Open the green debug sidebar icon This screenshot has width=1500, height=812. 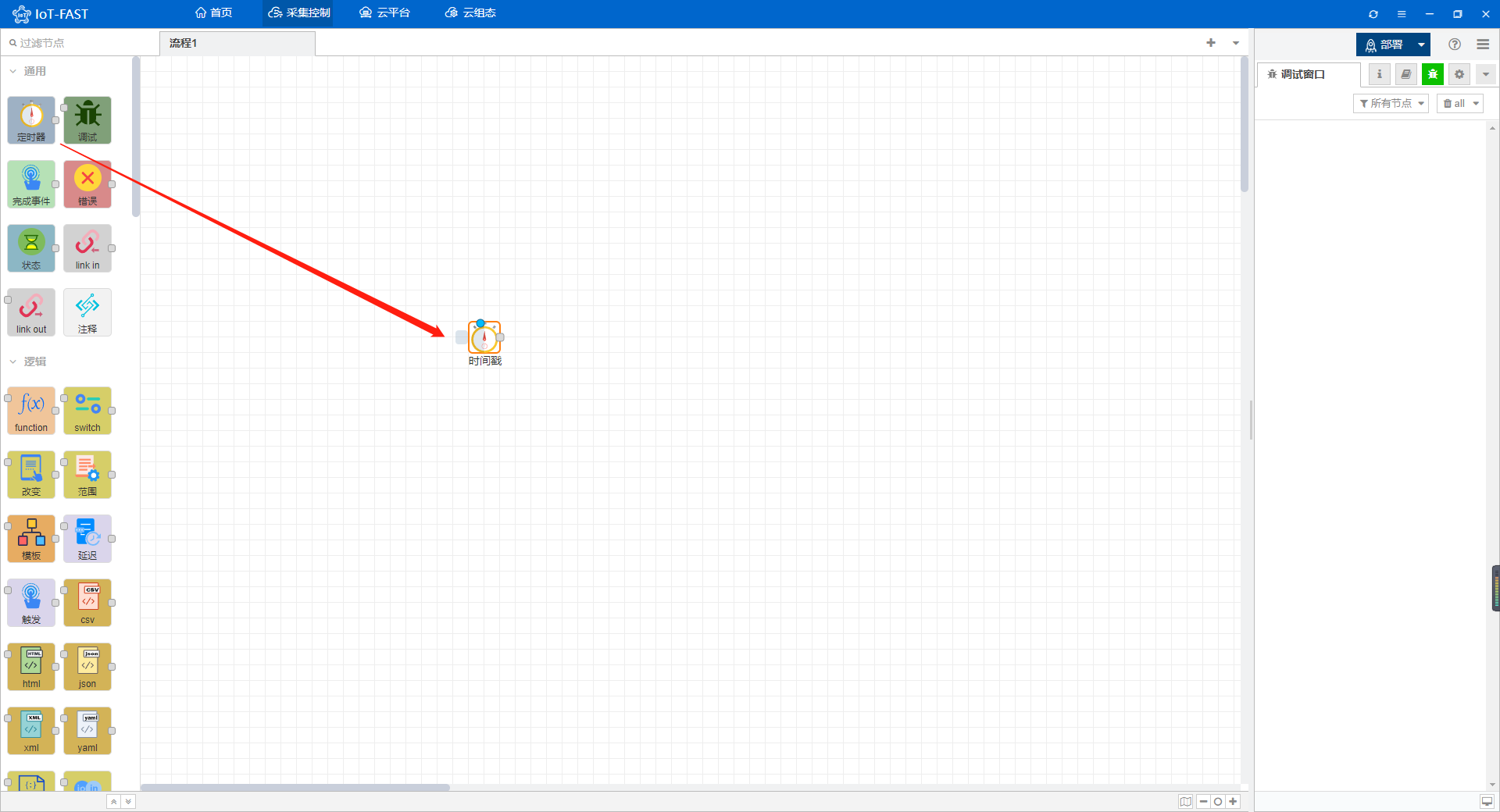tap(1433, 74)
